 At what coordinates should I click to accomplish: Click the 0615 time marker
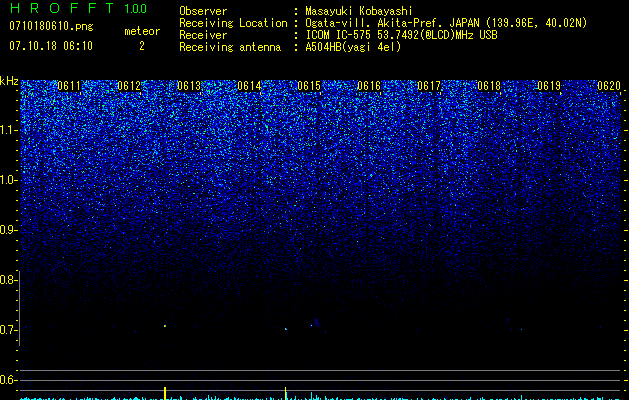tap(309, 86)
